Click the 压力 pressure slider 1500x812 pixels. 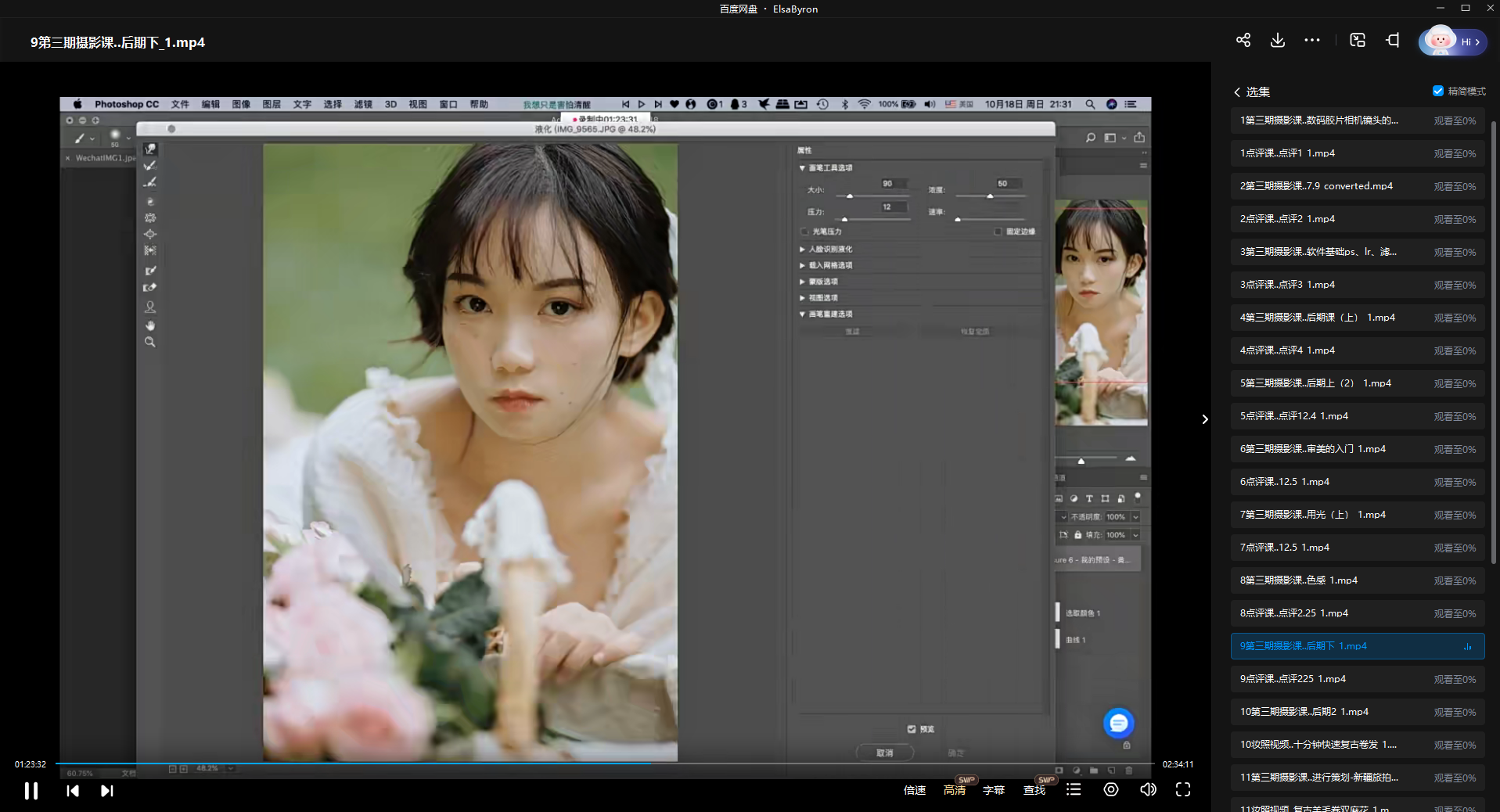point(874,219)
